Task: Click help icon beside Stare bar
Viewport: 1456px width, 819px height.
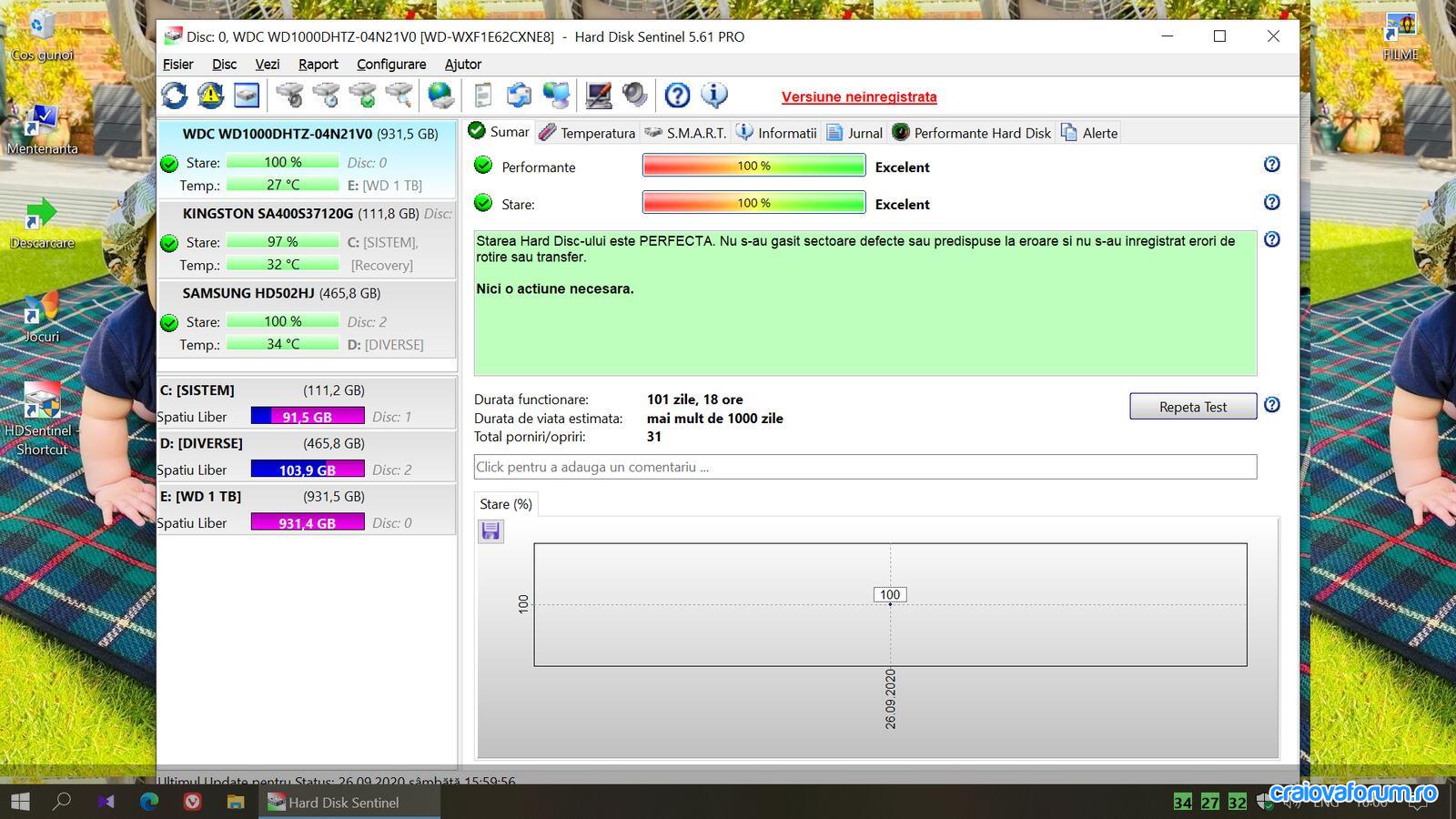Action: click(1272, 202)
